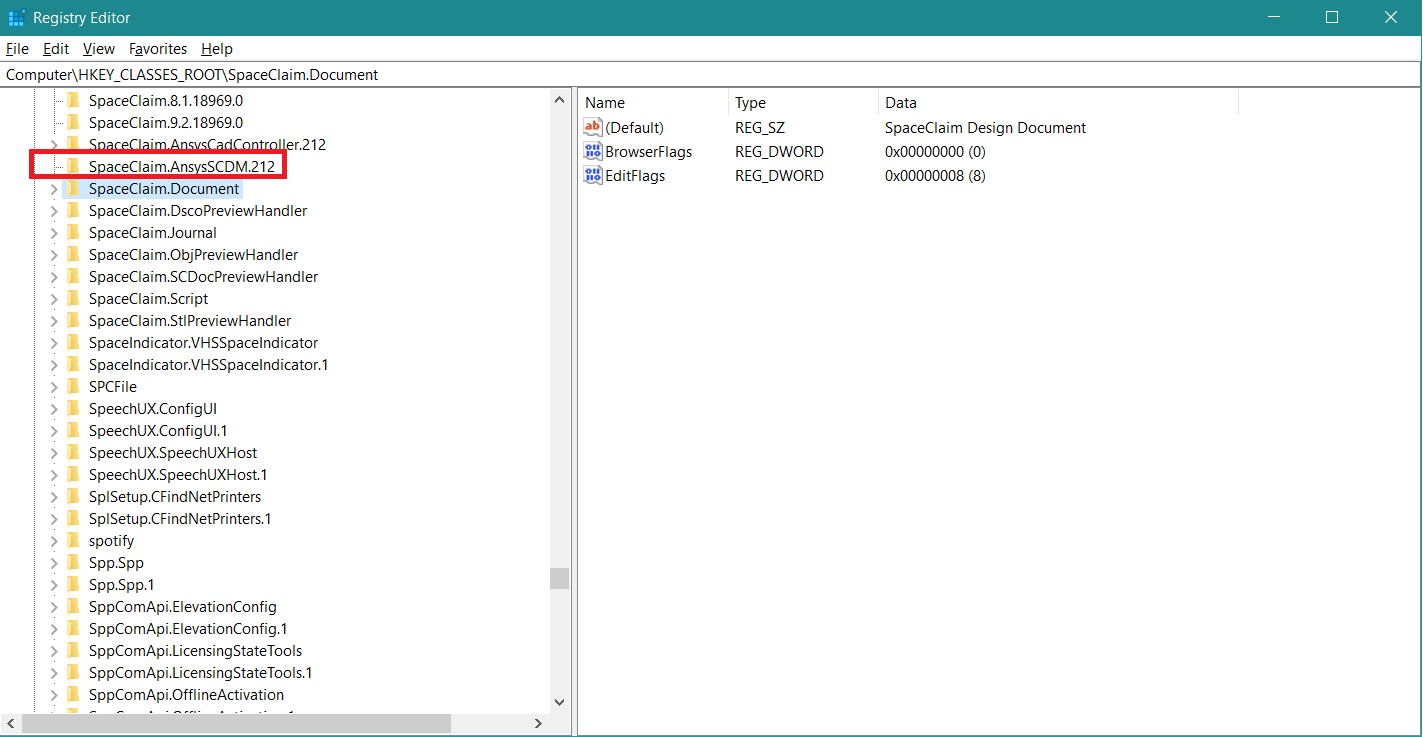Click the EditFlags DWORD value icon

(593, 176)
